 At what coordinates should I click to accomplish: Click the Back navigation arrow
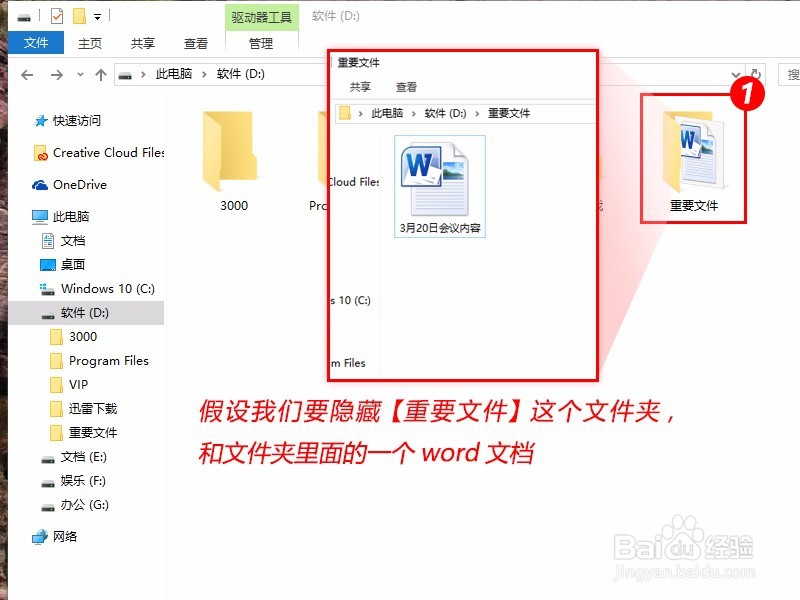[28, 74]
